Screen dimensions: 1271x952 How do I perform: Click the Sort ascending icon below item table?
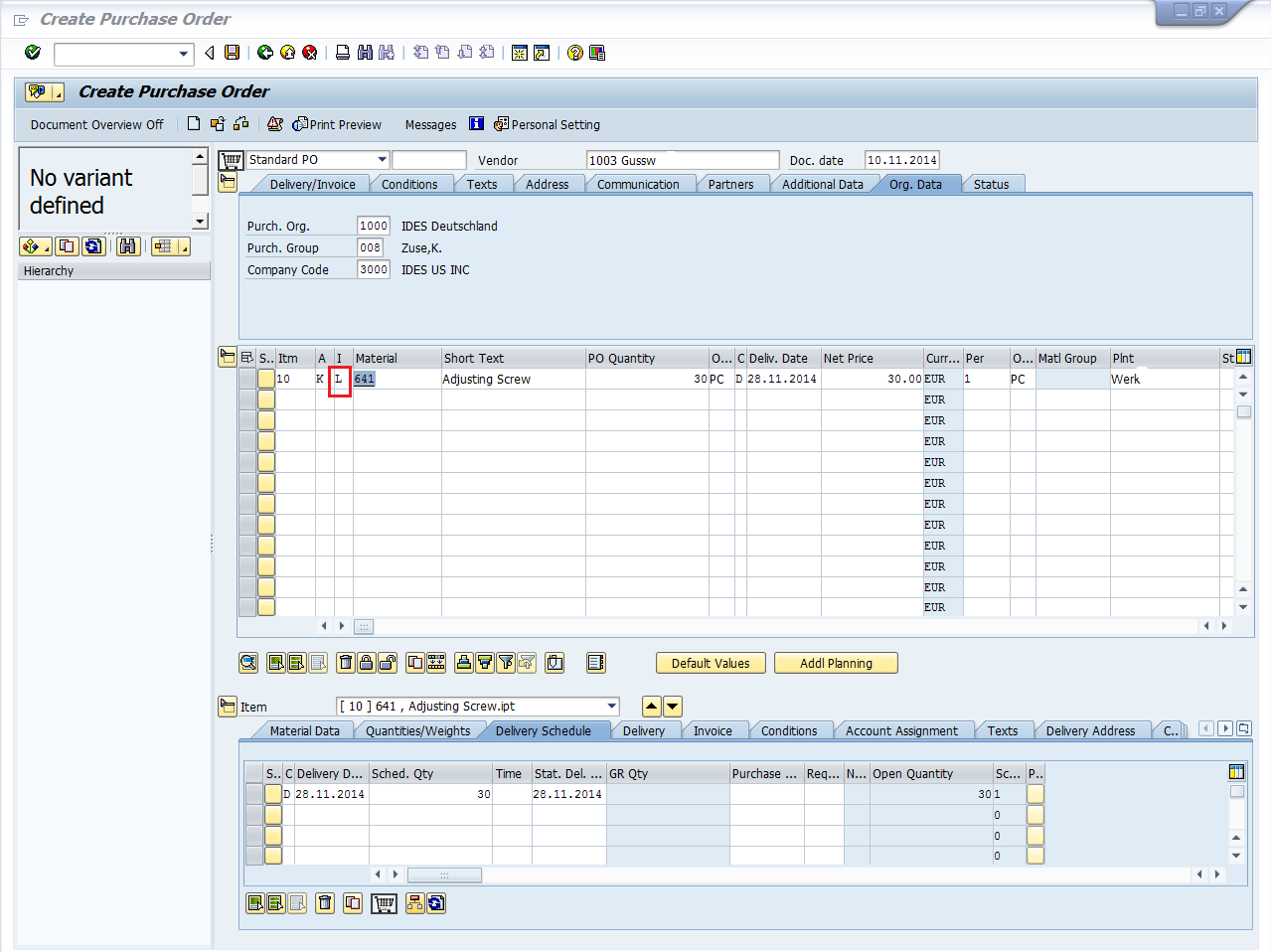(463, 663)
